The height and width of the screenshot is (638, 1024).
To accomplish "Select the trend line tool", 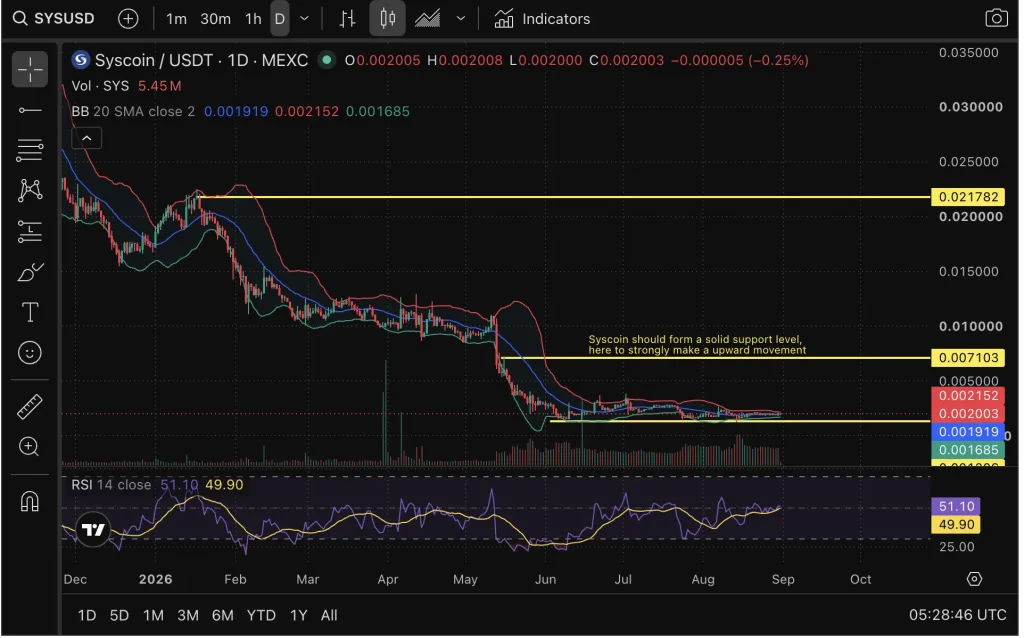I will click(29, 110).
